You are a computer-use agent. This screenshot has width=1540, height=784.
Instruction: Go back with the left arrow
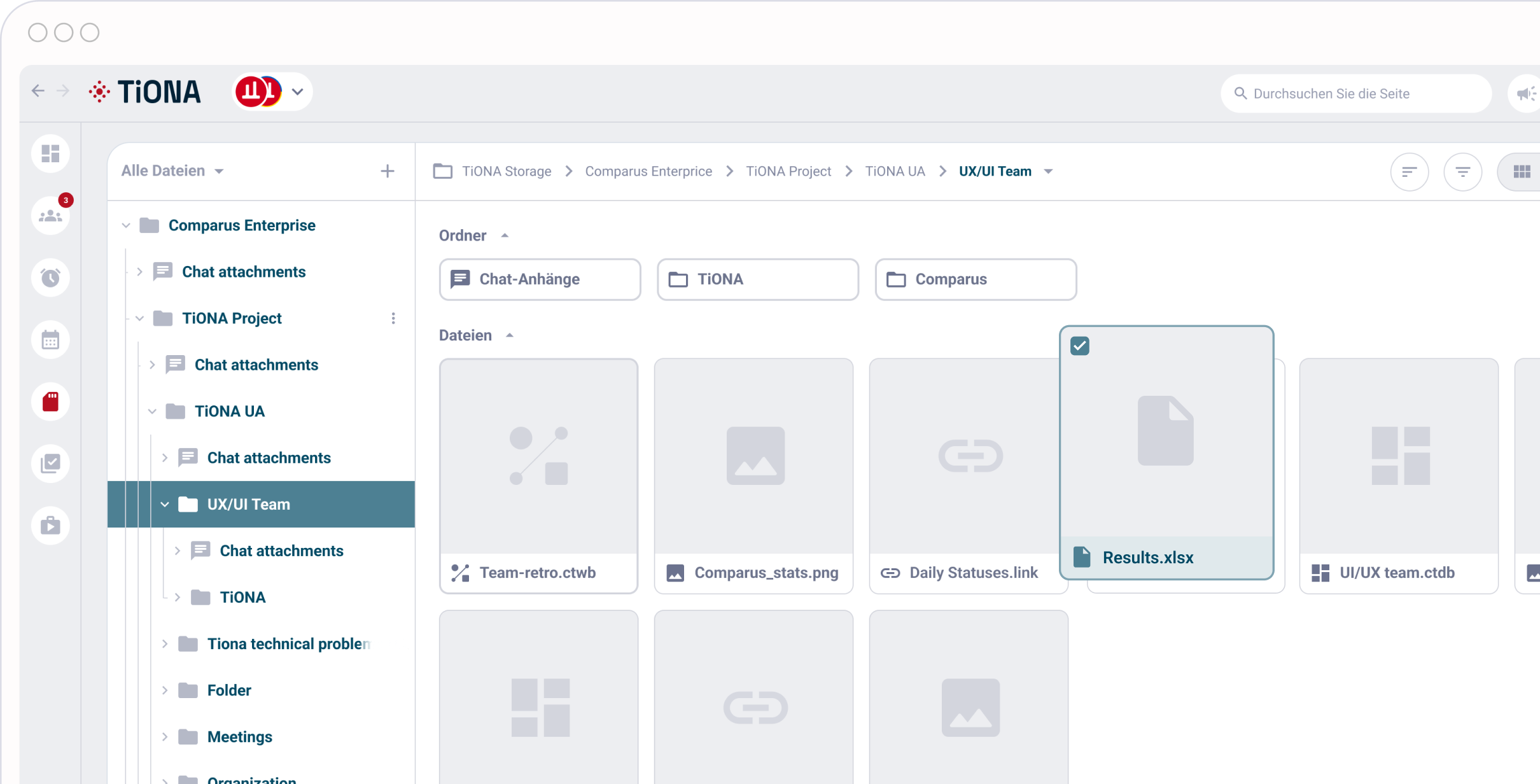[38, 91]
